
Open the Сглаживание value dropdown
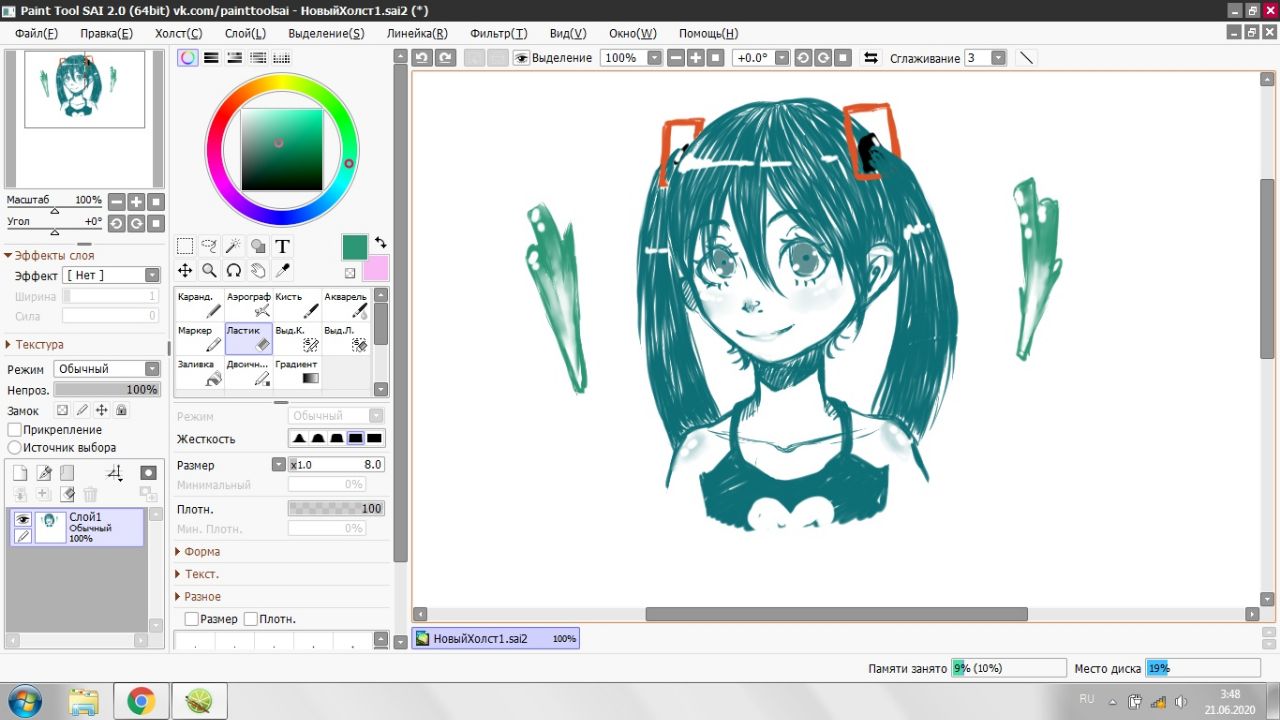coord(998,58)
